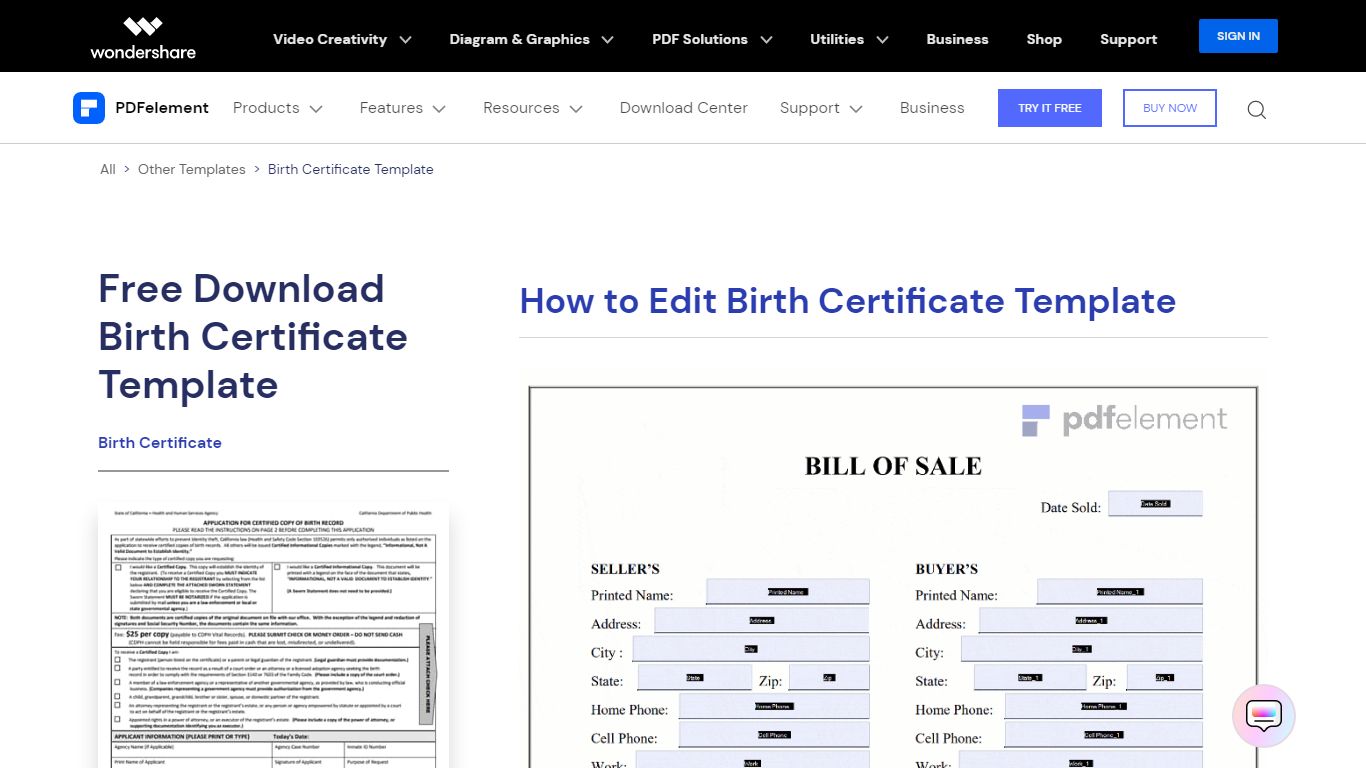The height and width of the screenshot is (768, 1366).
Task: Click the heading How to Edit Birth Certificate Template
Action: pyautogui.click(x=848, y=301)
